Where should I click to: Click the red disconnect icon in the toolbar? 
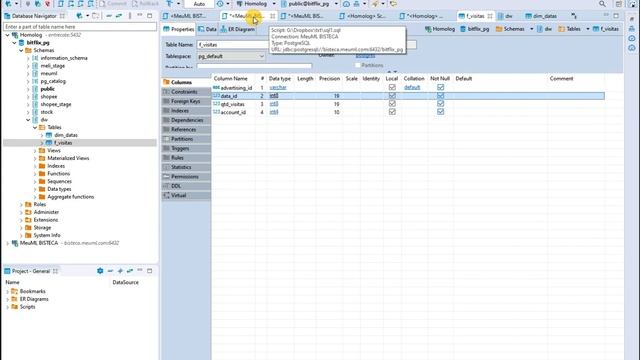[47, 4]
